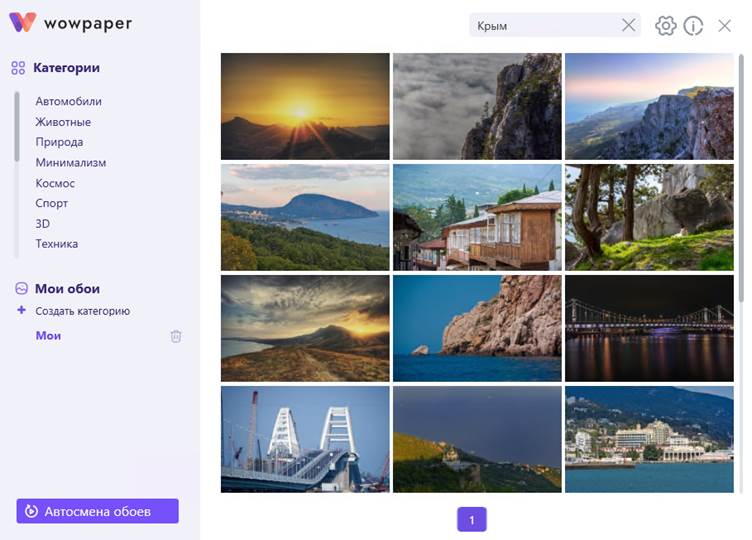Open settings via the gear icon
This screenshot has height=540, width=752.
(666, 26)
